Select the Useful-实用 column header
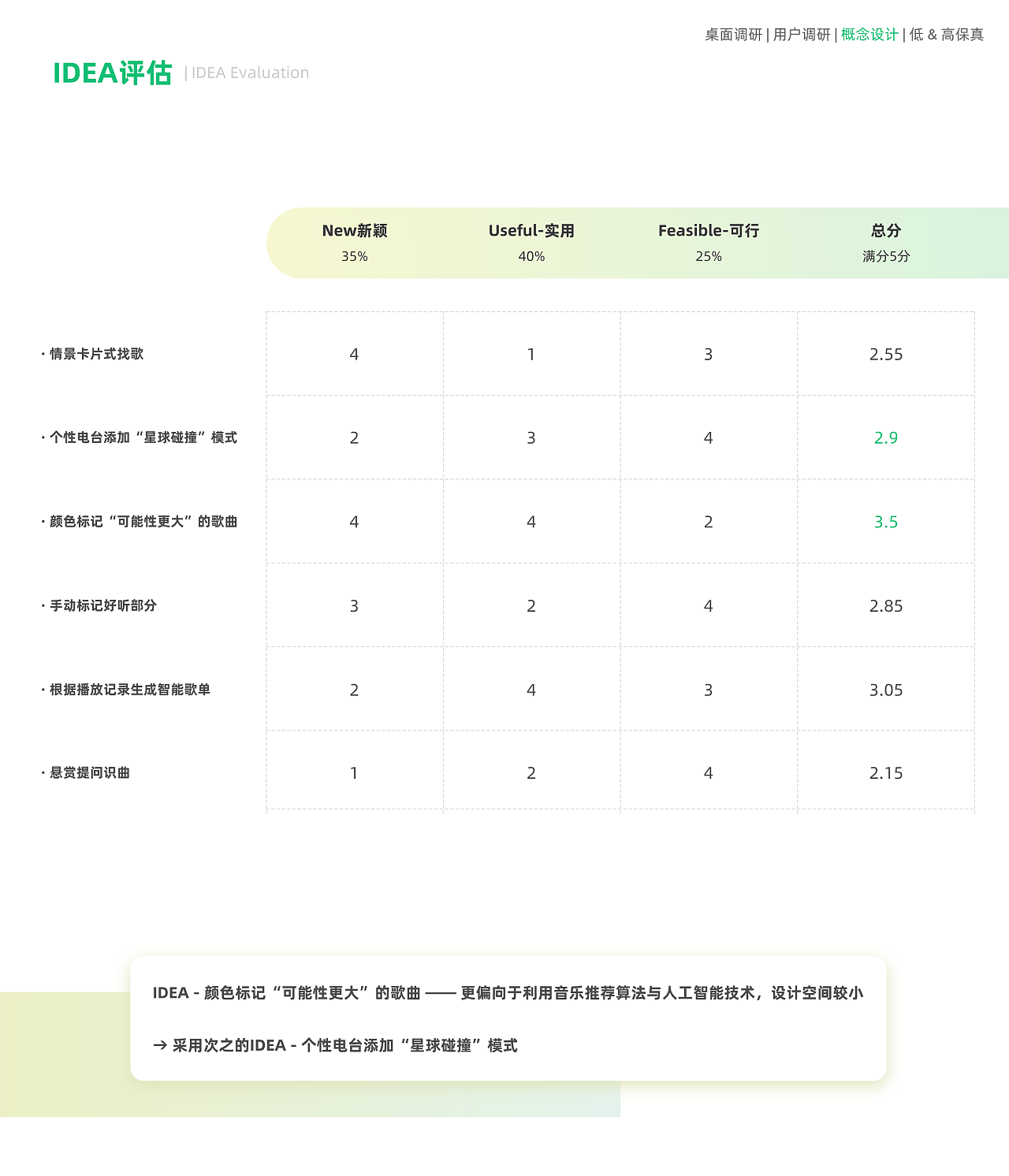Viewport: 1009px width, 1176px height. [531, 231]
